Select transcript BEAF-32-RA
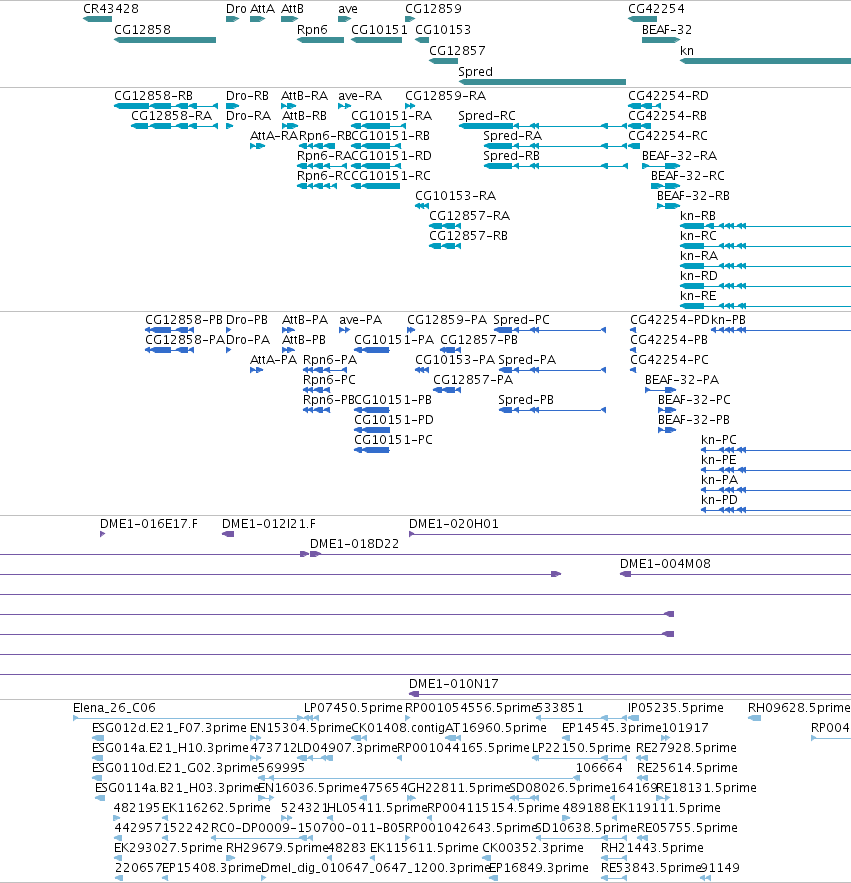Screen dimensions: 851x883 [661, 166]
